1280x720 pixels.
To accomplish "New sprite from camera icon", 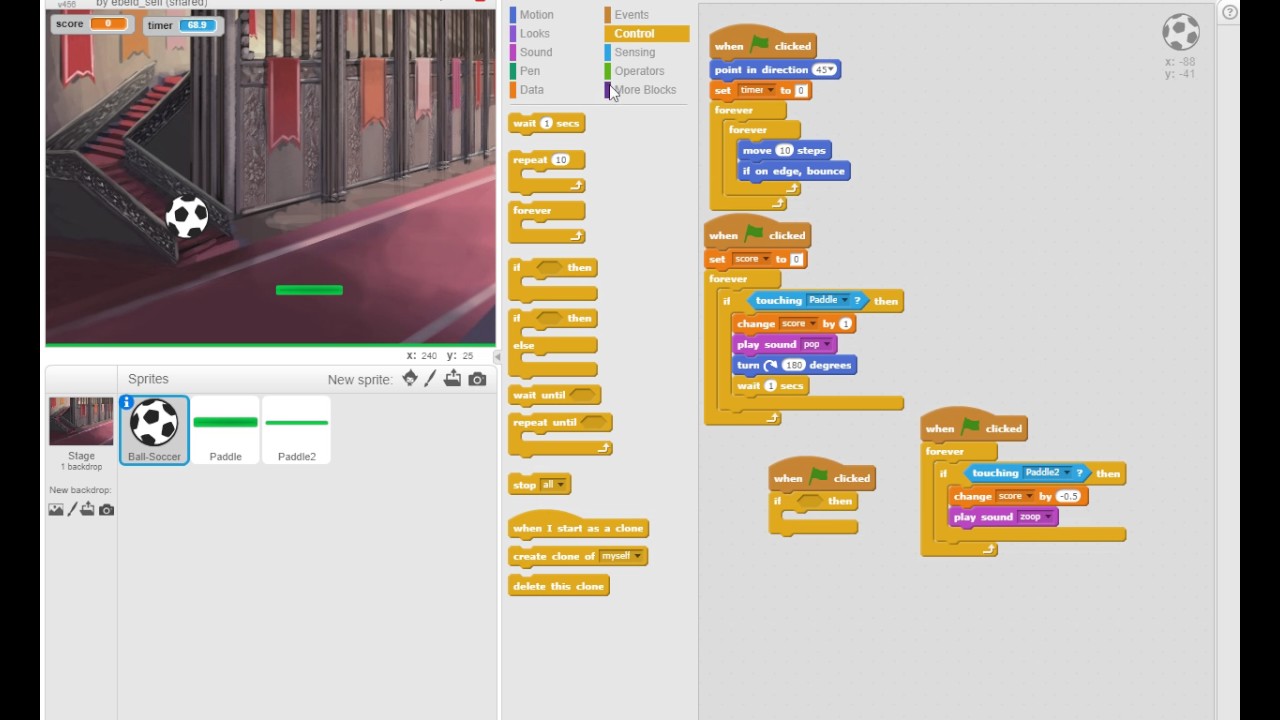I will pyautogui.click(x=477, y=379).
